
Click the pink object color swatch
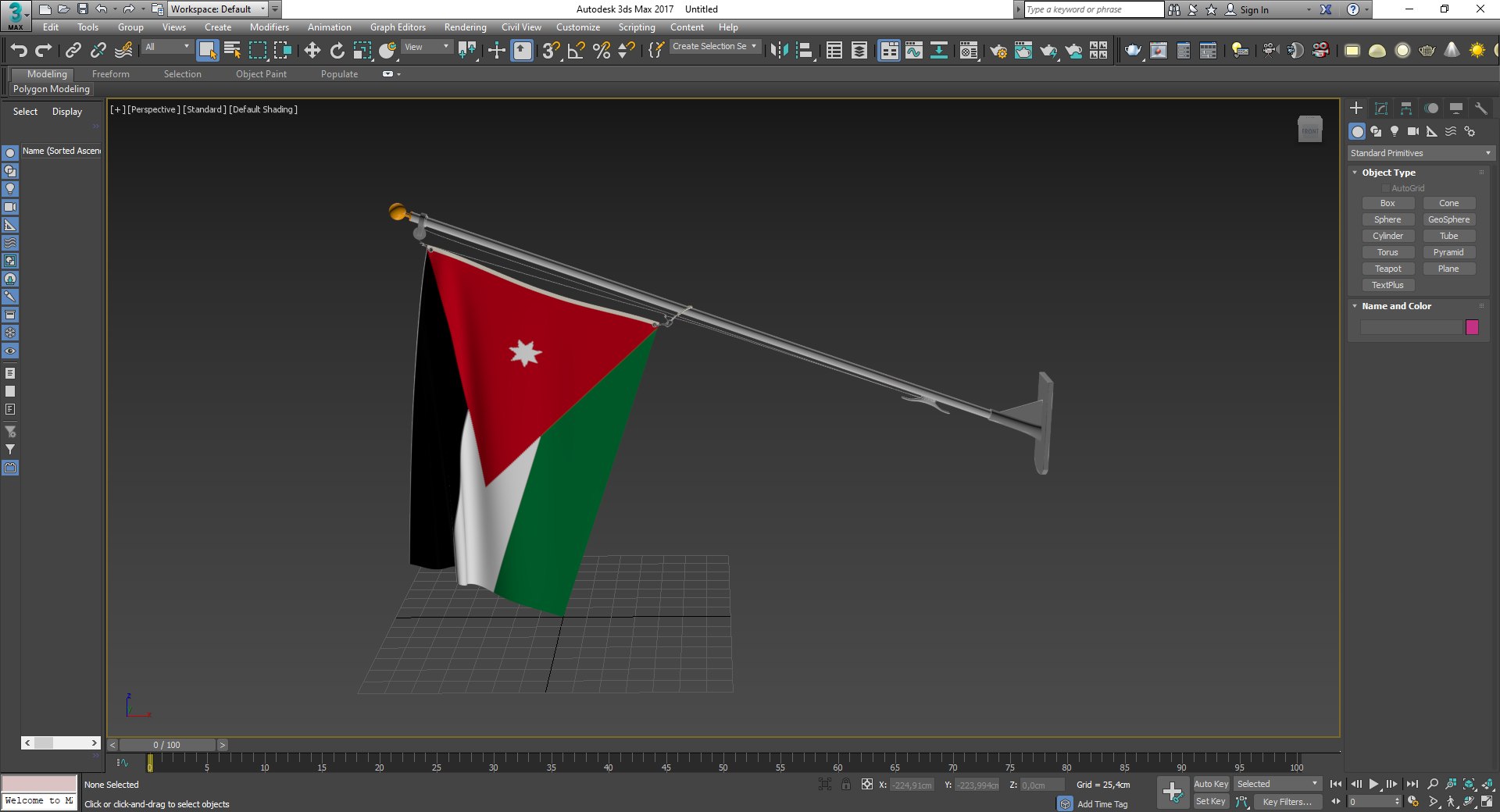tap(1472, 327)
